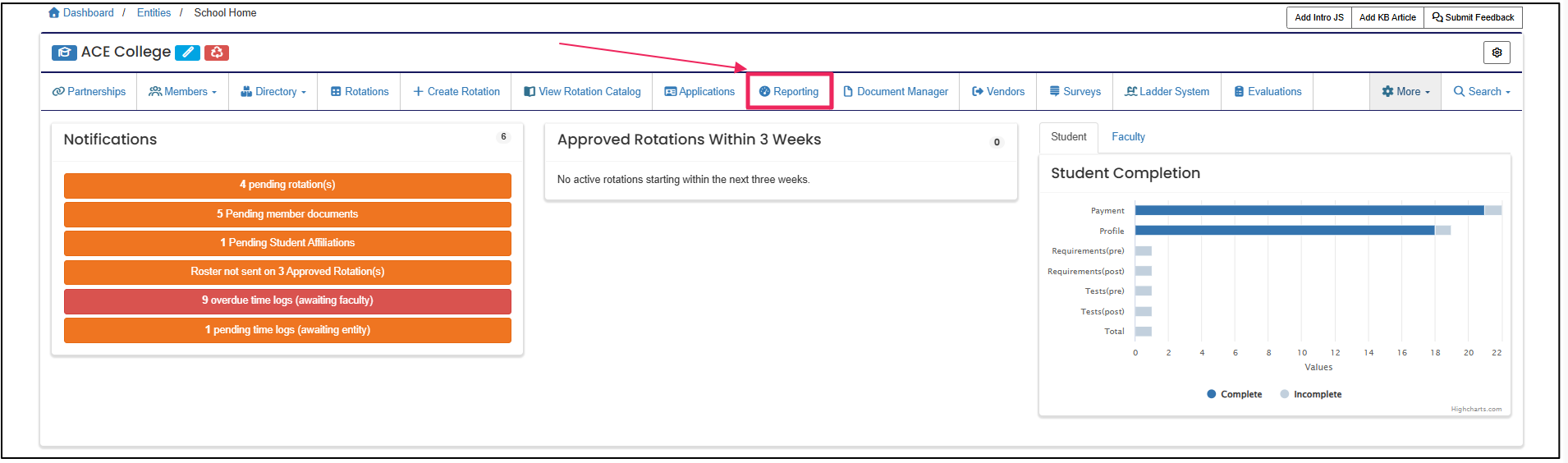
Task: Click the Ladder System people icon
Action: tap(1131, 92)
